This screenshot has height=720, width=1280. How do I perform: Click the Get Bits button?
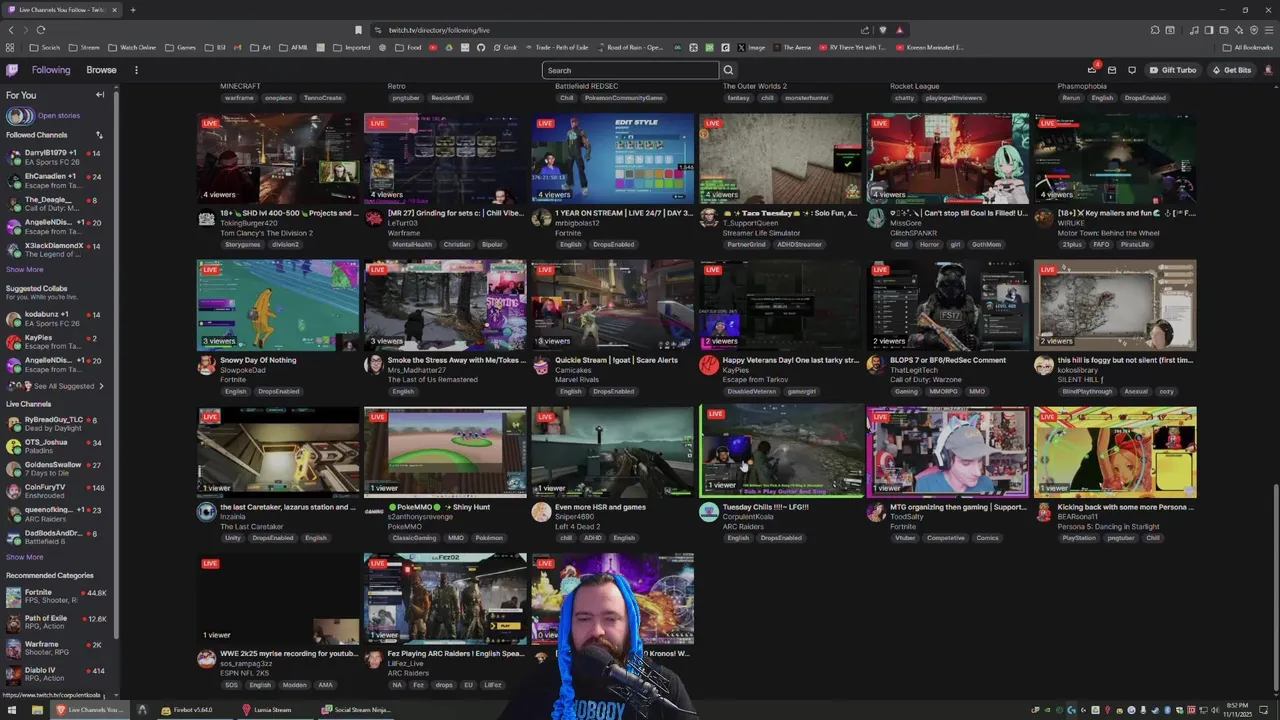click(x=1232, y=70)
